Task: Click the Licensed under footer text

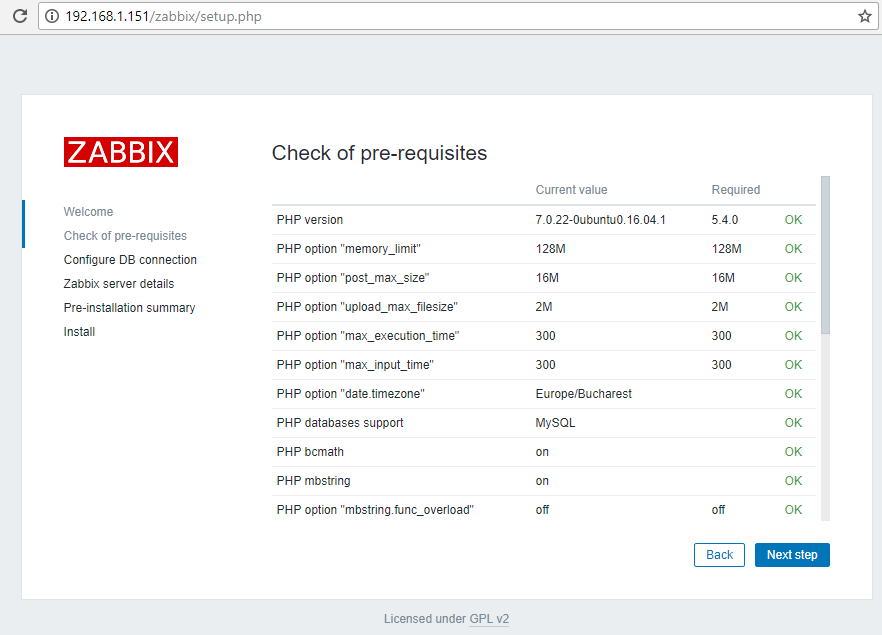Action: pos(425,619)
